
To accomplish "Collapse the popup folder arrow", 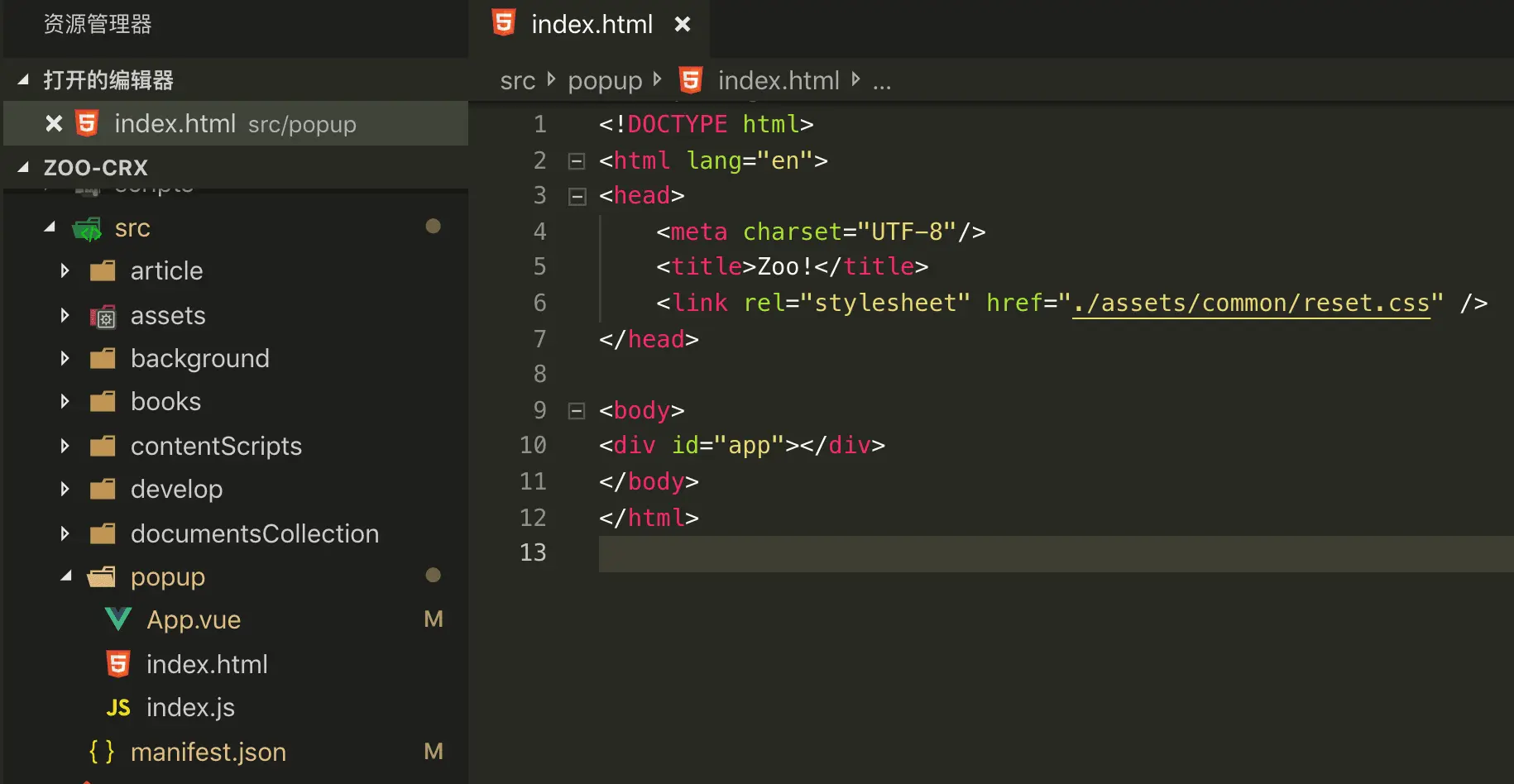I will 66,576.
